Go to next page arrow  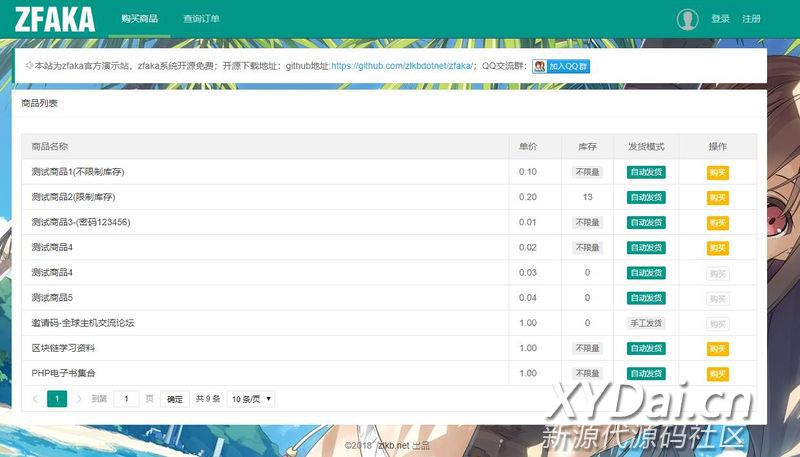coord(79,399)
